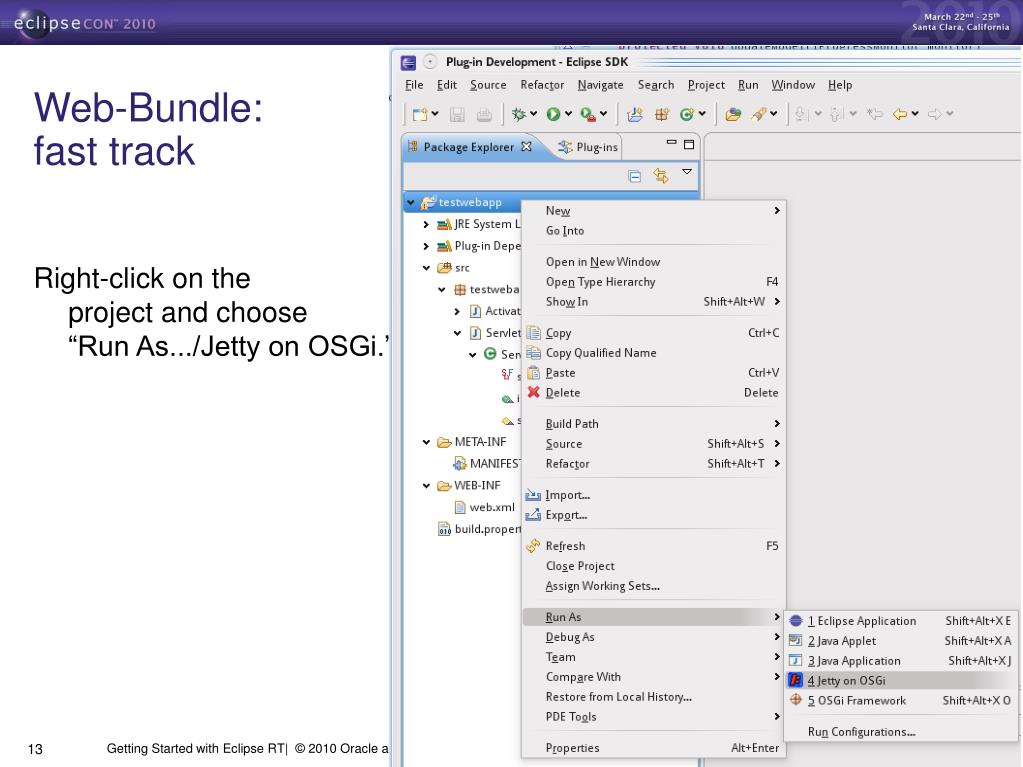The image size is (1023, 767).
Task: Choose "4 Jetty on OSGi" in Run As submenu
Action: (900, 680)
